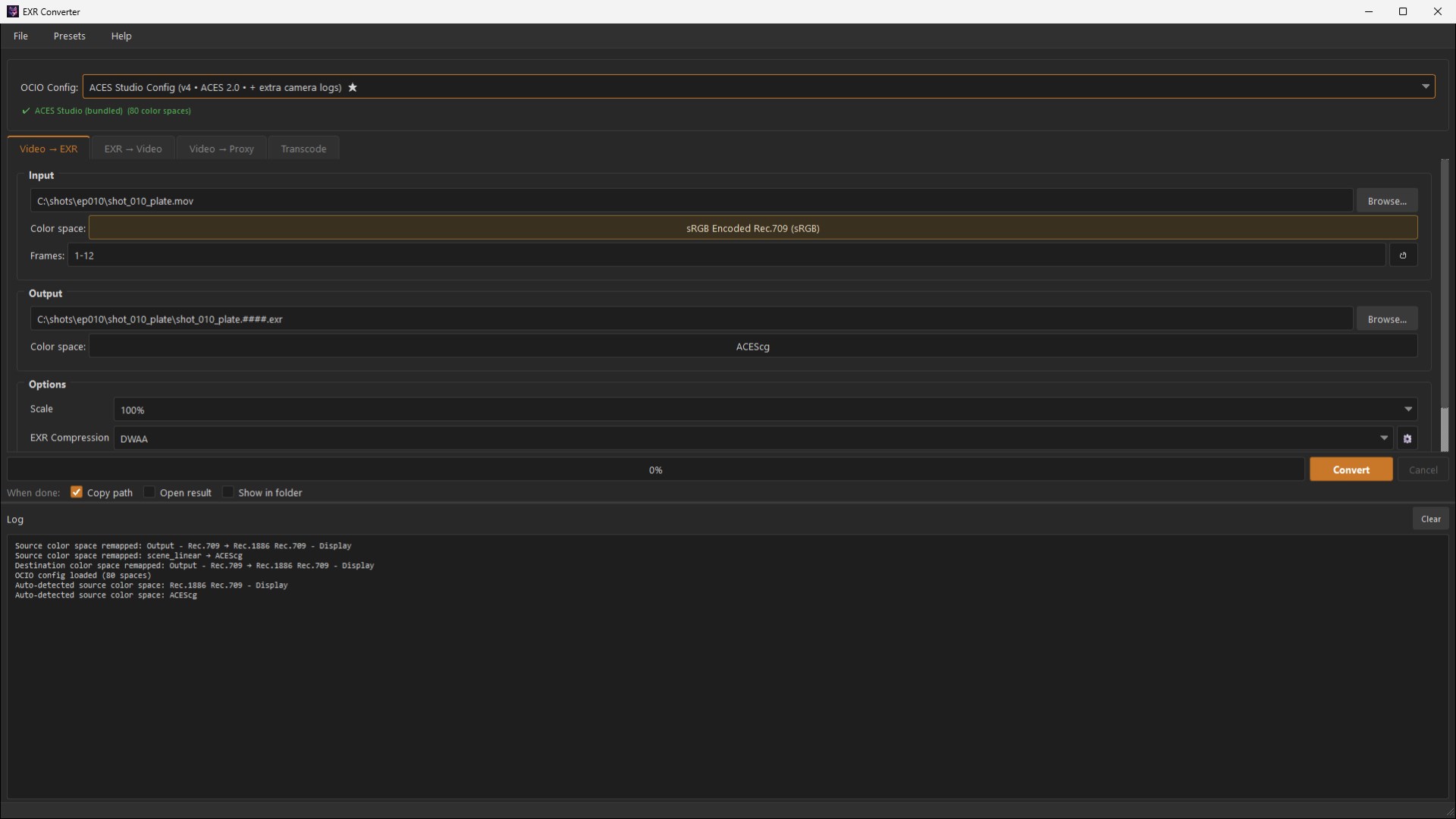The image size is (1456, 819).
Task: Click the 'ACES Studio (bundled)' status text
Action: tap(78, 111)
